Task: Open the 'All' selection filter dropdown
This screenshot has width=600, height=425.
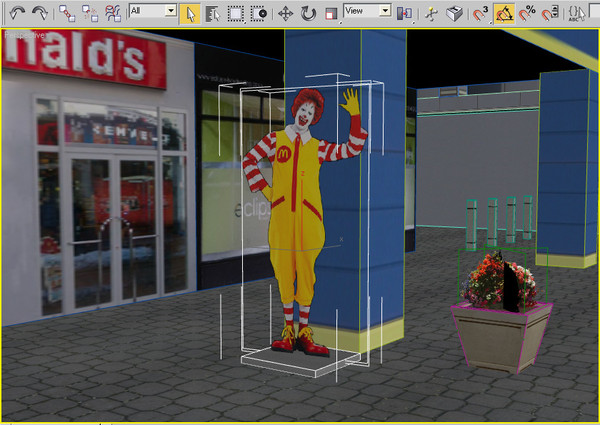Action: pyautogui.click(x=153, y=10)
